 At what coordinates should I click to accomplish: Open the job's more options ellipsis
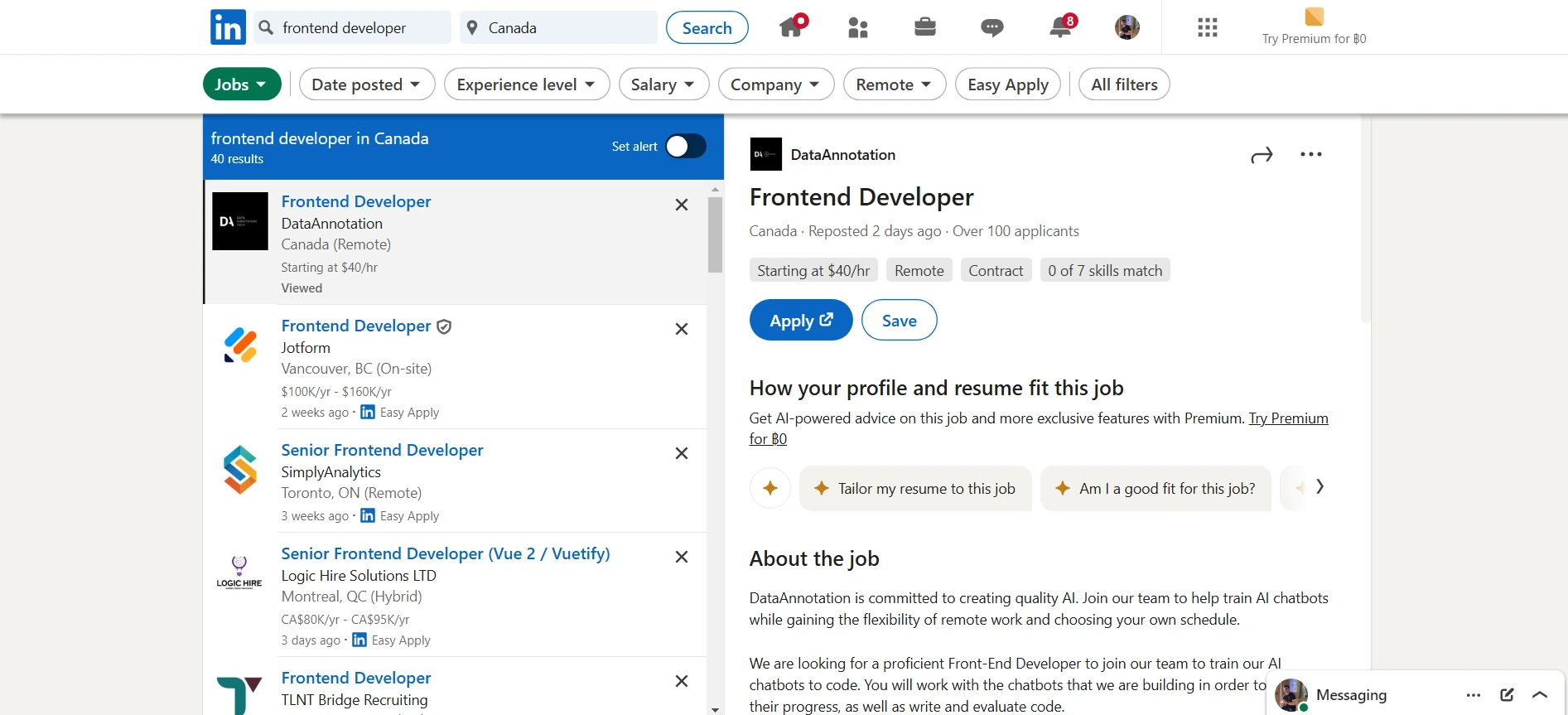(1311, 154)
